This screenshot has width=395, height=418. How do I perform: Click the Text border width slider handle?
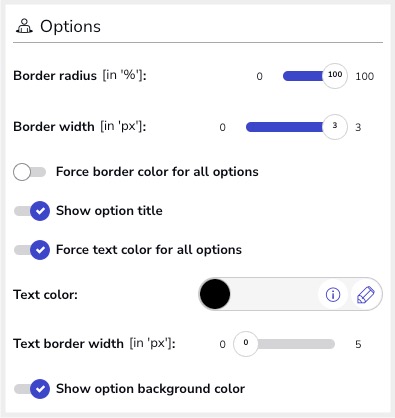tap(246, 344)
